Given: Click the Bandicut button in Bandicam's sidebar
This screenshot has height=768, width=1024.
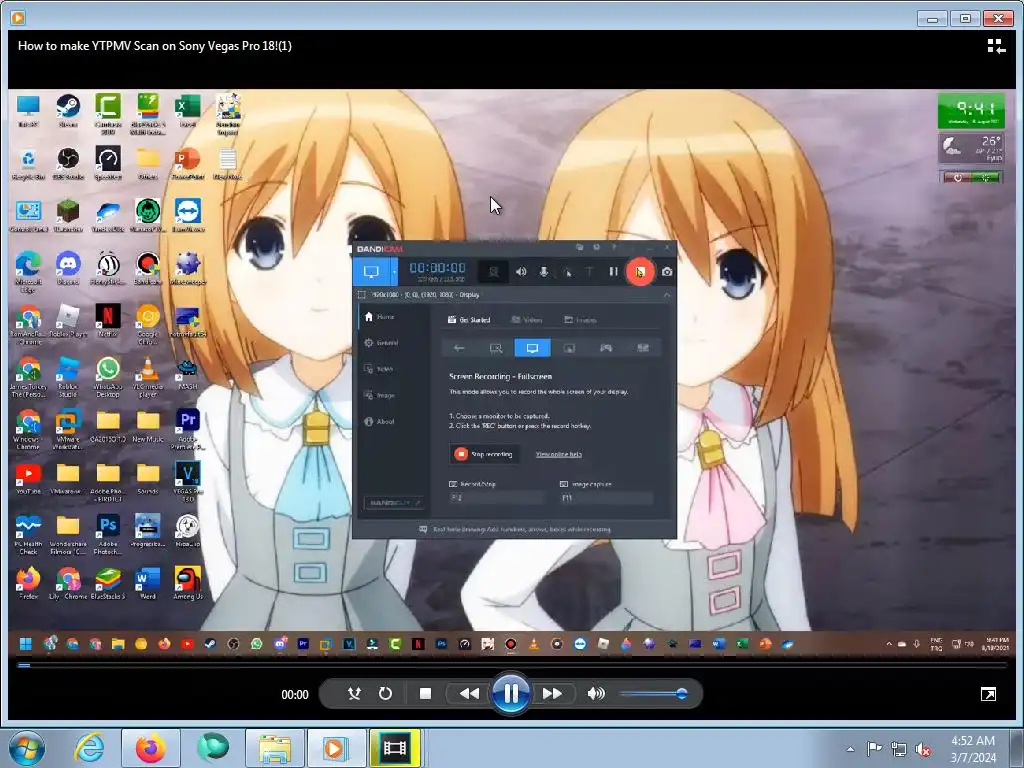Looking at the screenshot, I should click(394, 503).
